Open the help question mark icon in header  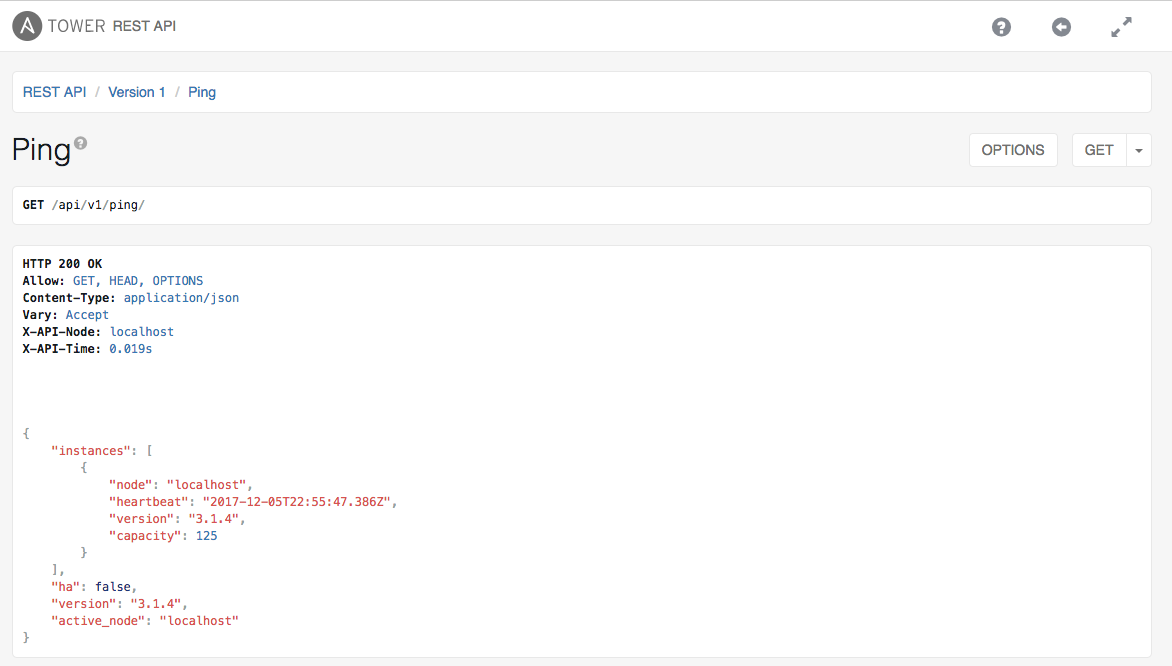point(1002,28)
